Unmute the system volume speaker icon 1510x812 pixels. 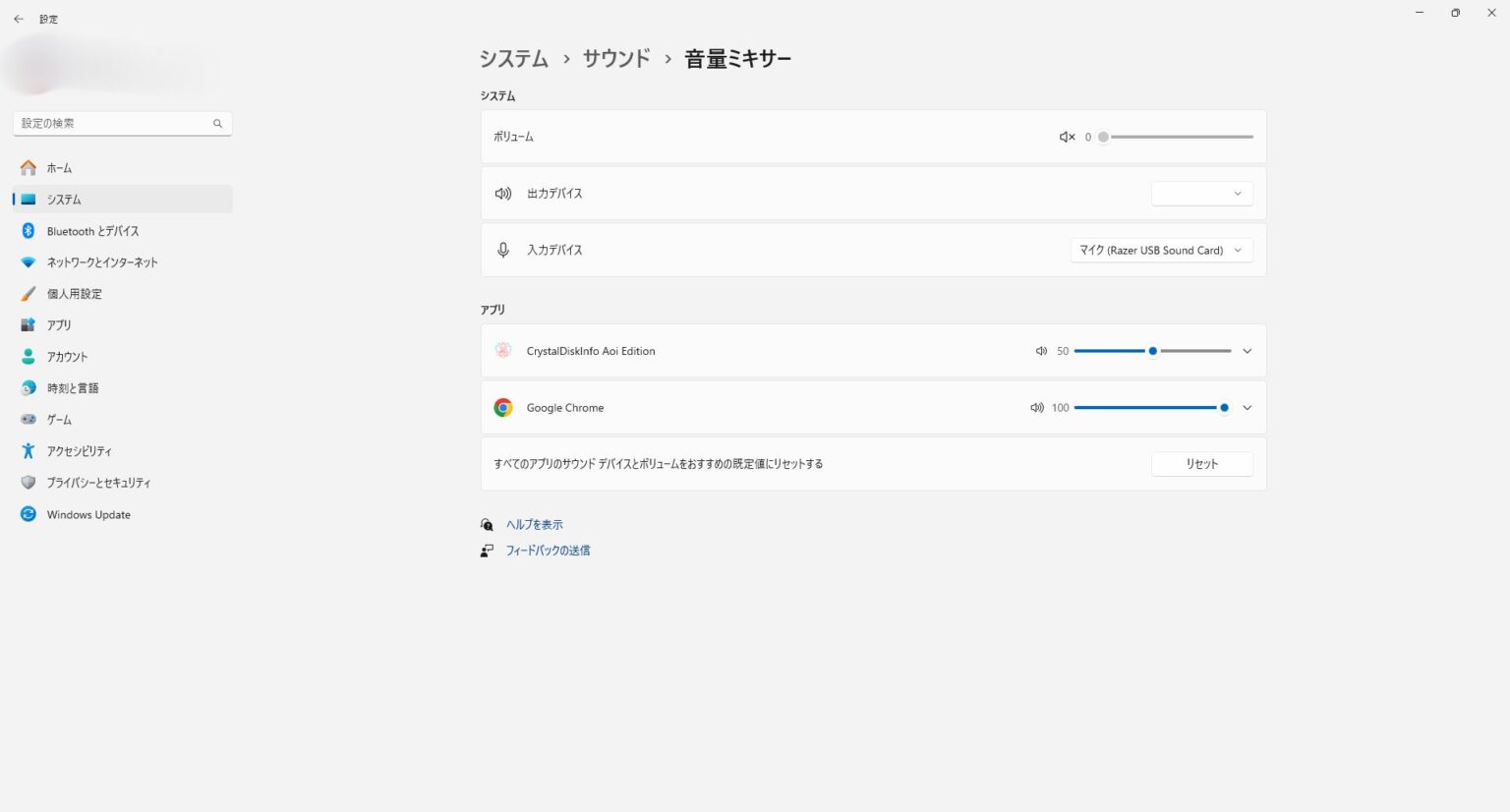coord(1067,137)
